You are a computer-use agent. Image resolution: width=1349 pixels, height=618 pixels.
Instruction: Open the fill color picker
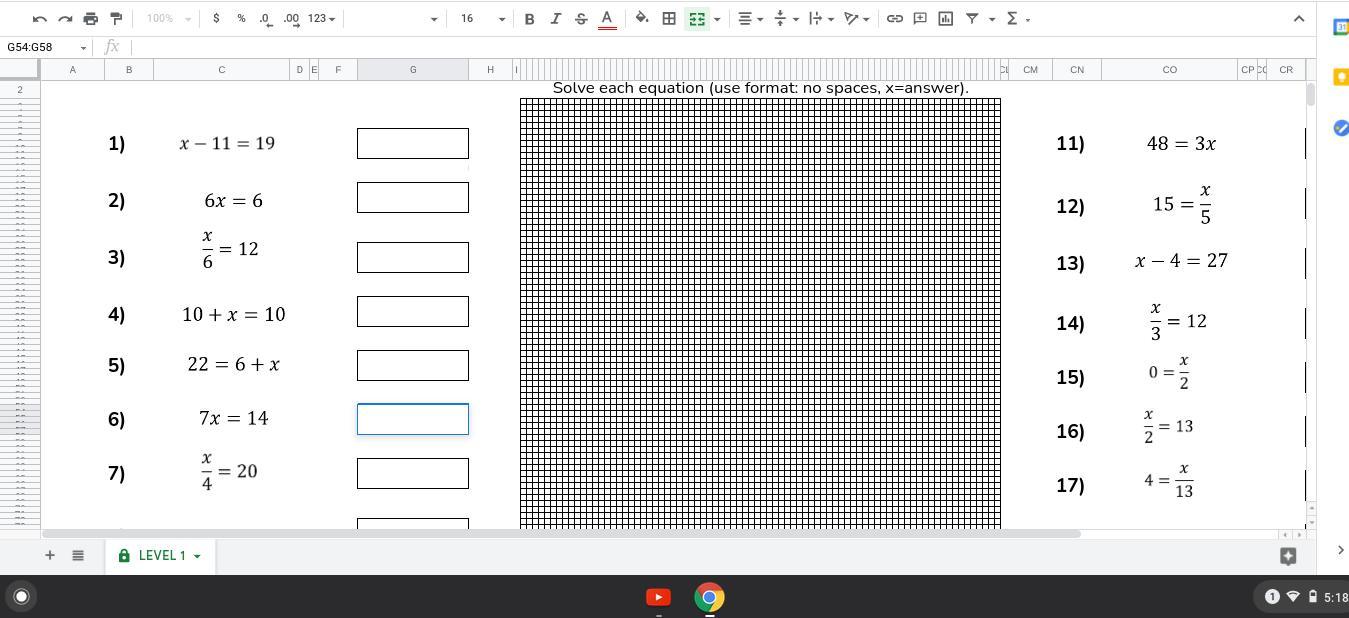pos(642,19)
